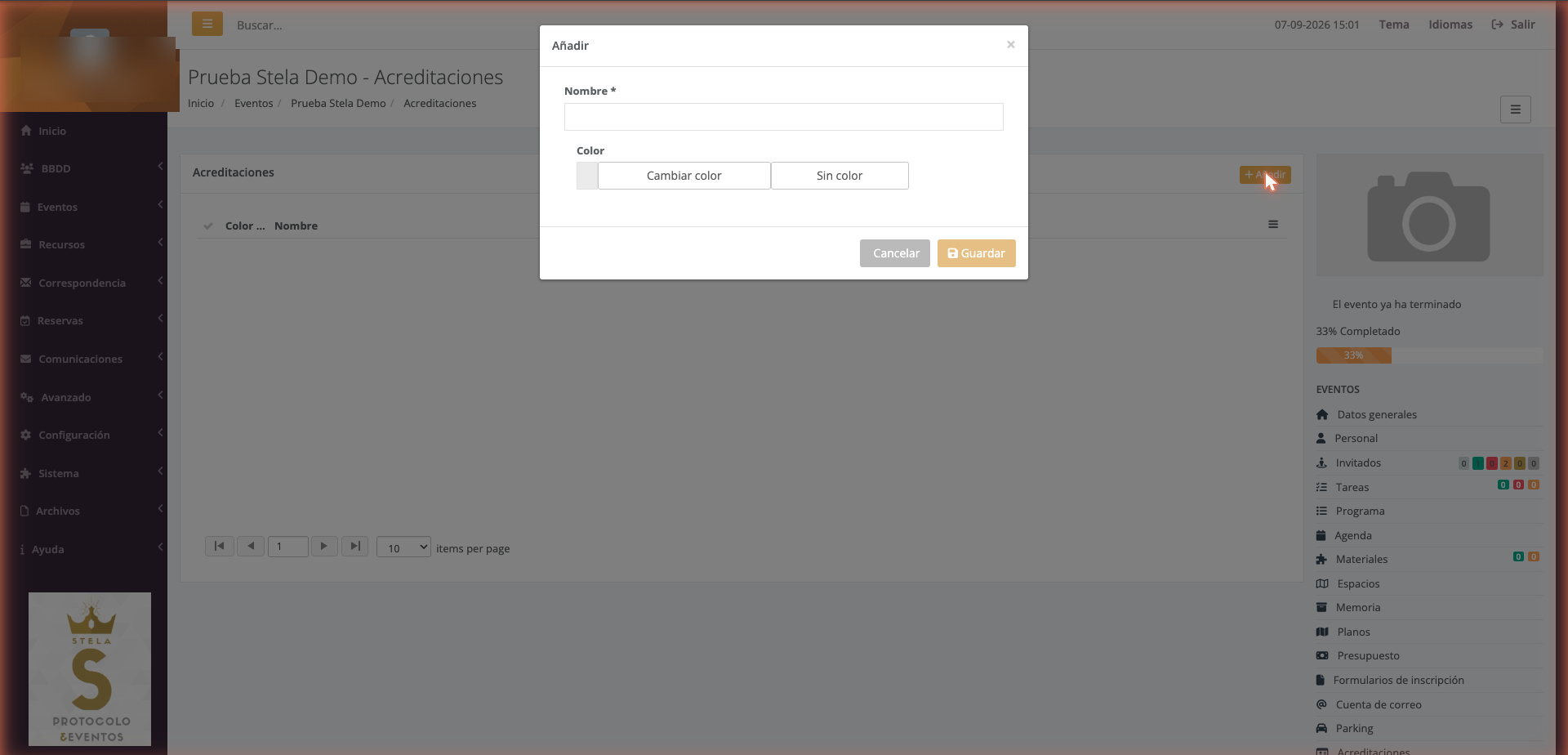
Task: Click the Materiales puzzle icon
Action: (x=1321, y=559)
